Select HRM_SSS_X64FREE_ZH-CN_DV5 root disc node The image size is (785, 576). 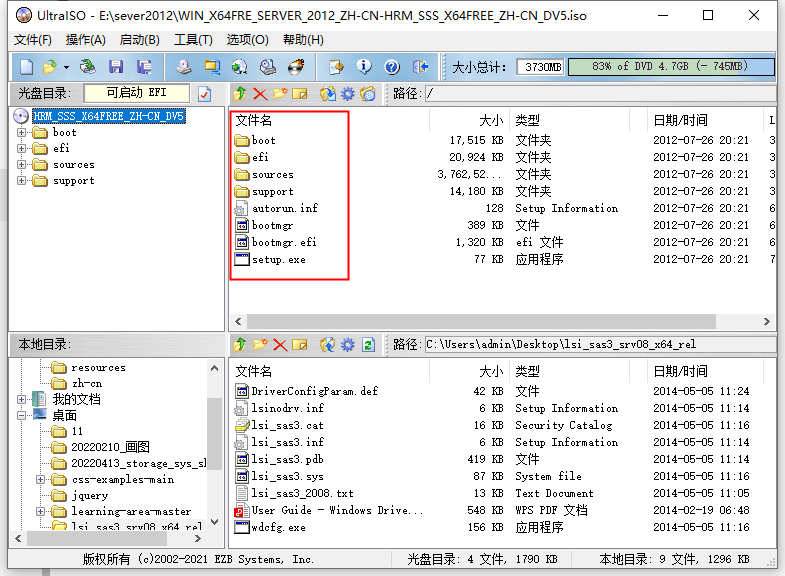[x=109, y=116]
